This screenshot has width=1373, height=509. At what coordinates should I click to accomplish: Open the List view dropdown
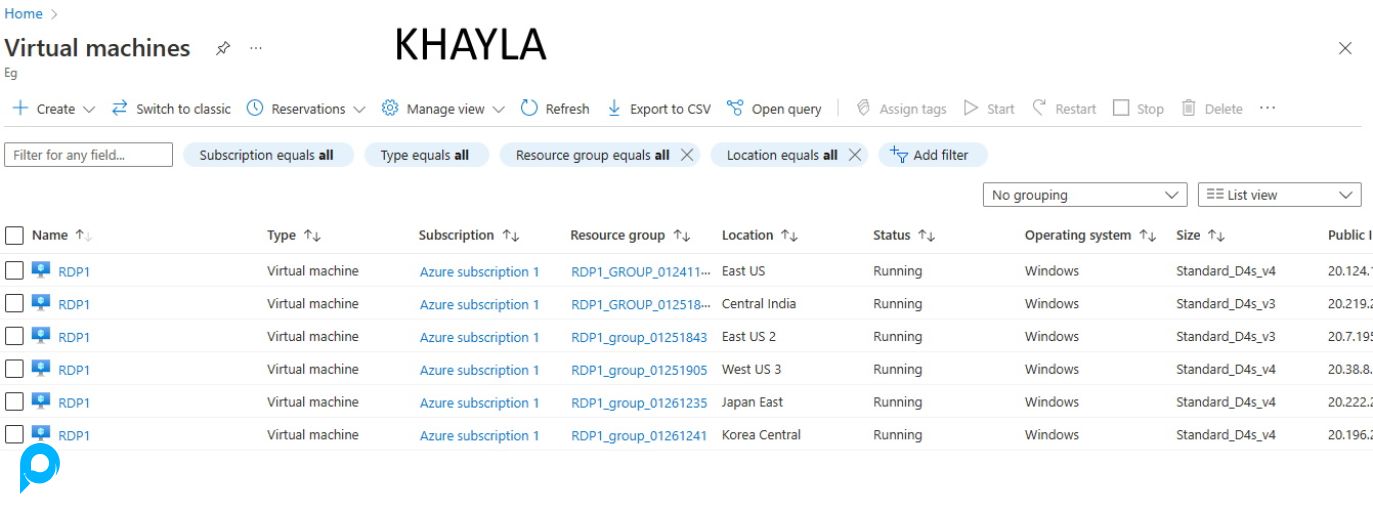pos(1279,195)
